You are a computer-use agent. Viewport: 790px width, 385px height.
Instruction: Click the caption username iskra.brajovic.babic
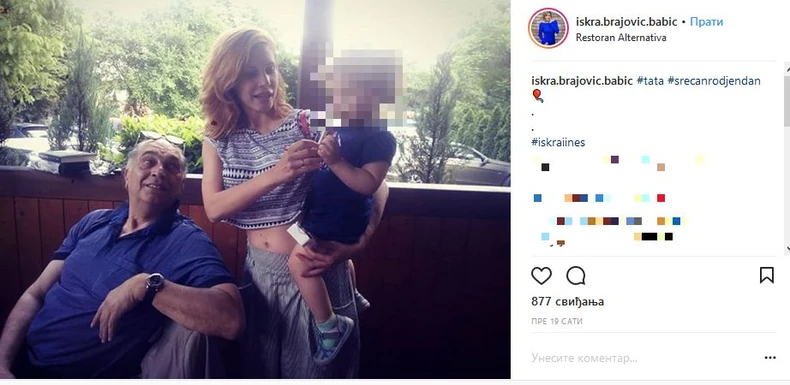click(x=582, y=81)
